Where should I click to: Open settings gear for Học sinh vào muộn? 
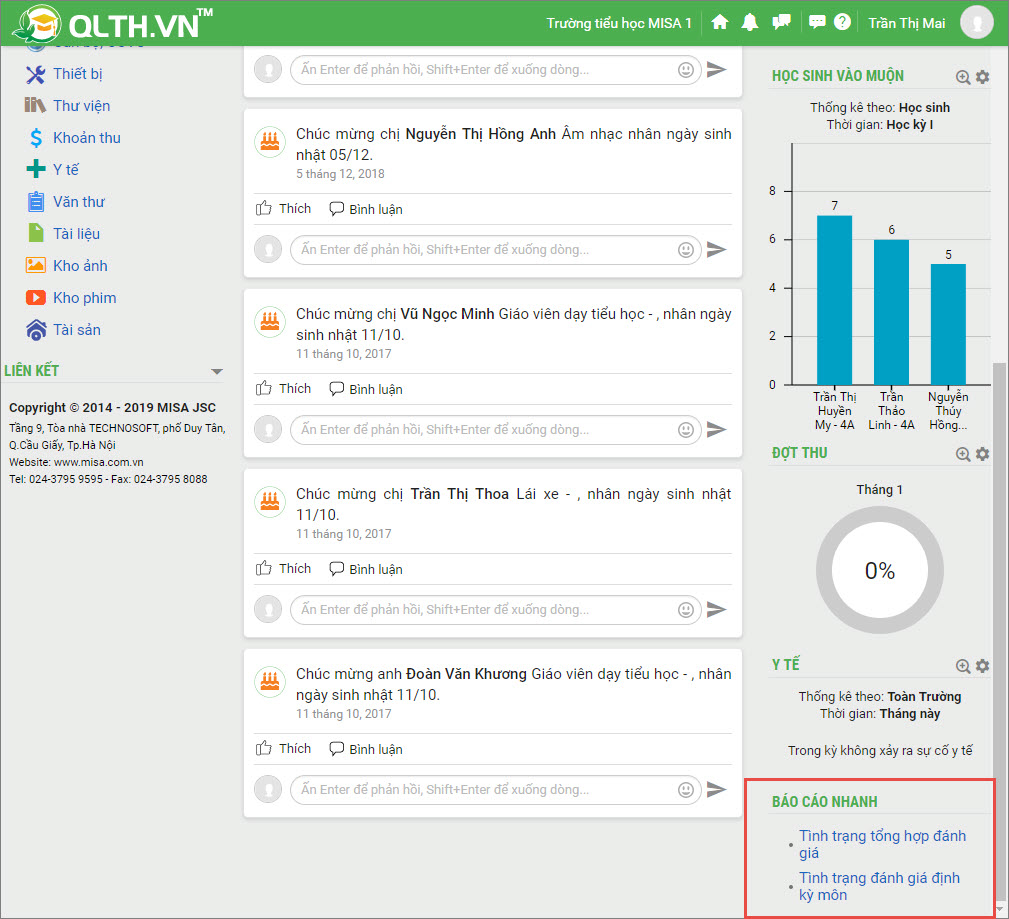[x=982, y=77]
